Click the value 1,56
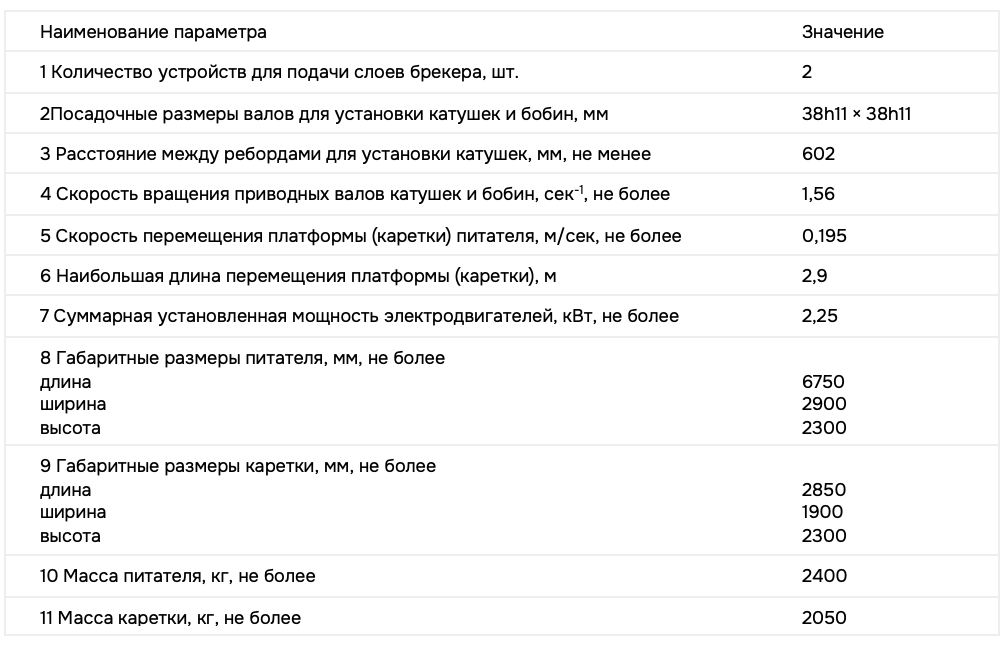 tap(818, 194)
